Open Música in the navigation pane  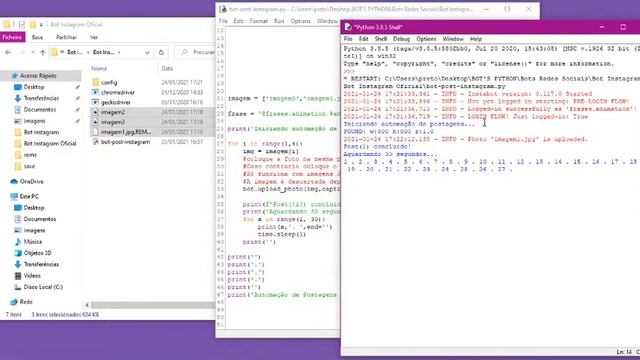32,242
